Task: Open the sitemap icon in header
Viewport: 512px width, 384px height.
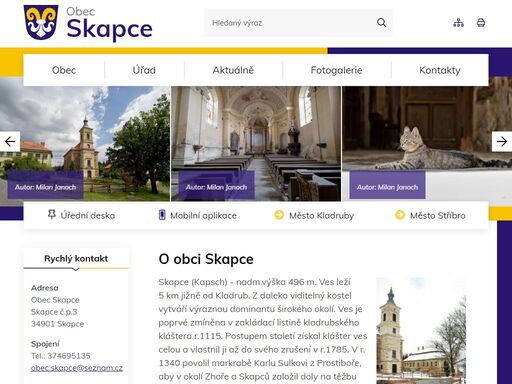Action: pos(458,23)
